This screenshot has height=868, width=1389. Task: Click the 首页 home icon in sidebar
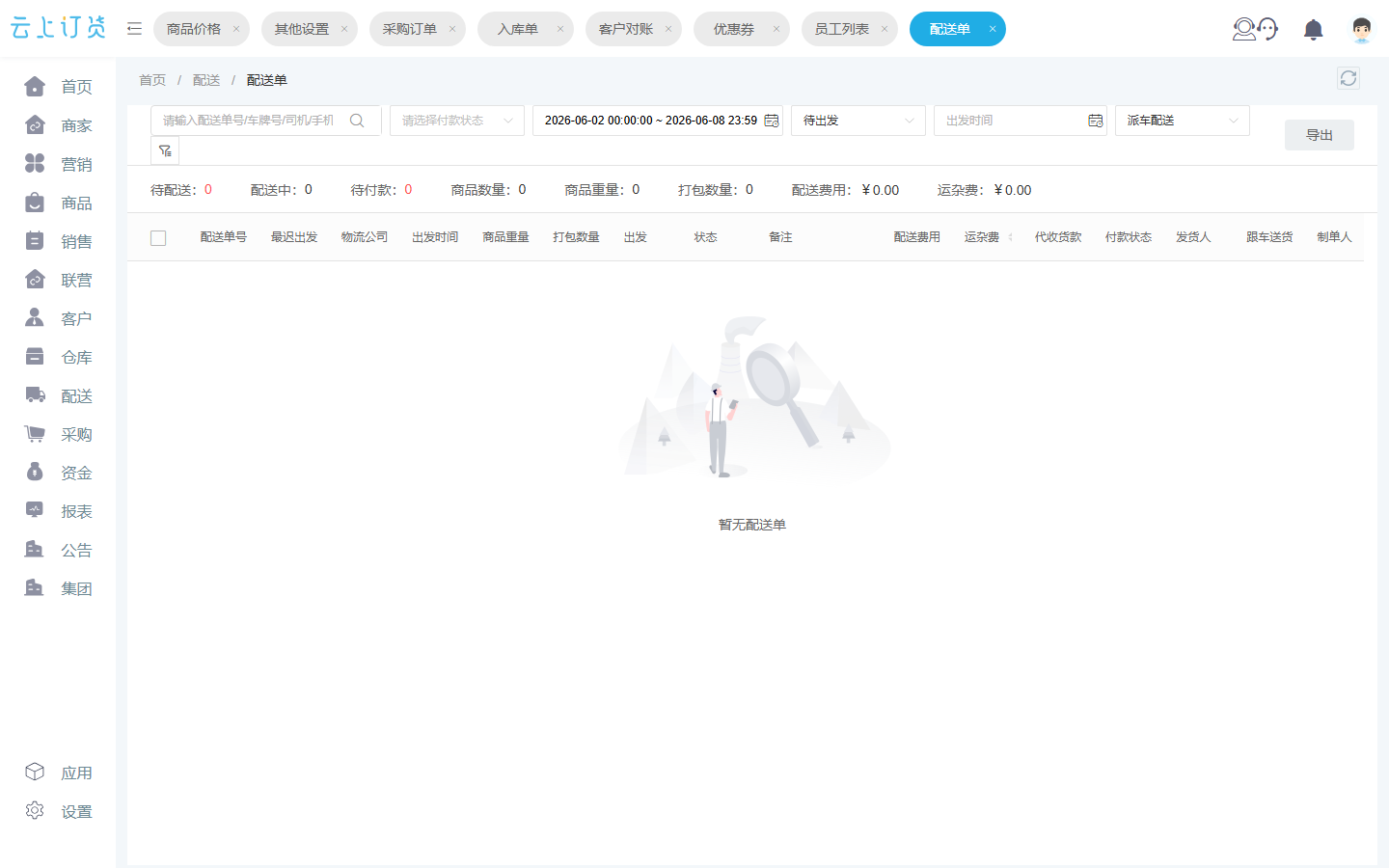click(x=35, y=87)
